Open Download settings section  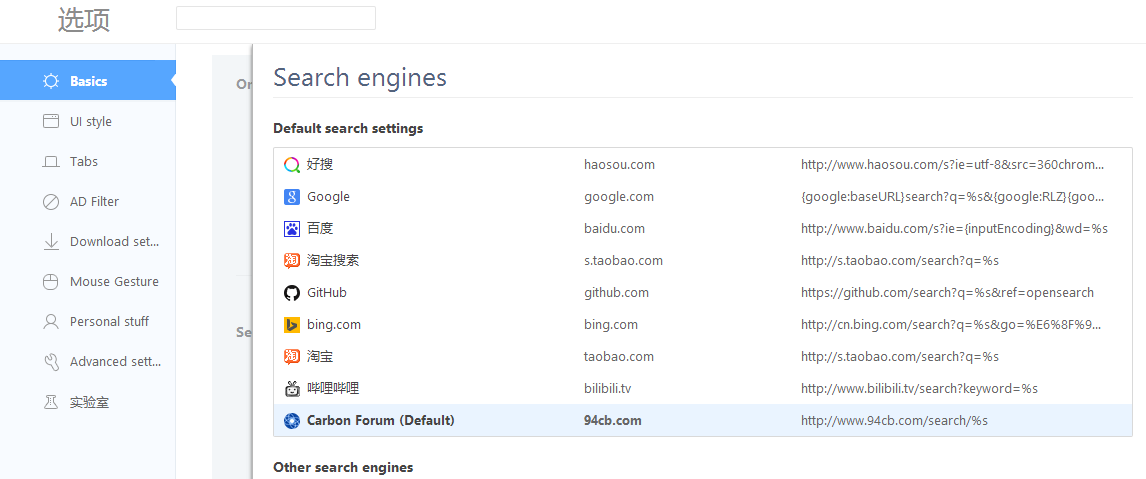[88, 241]
